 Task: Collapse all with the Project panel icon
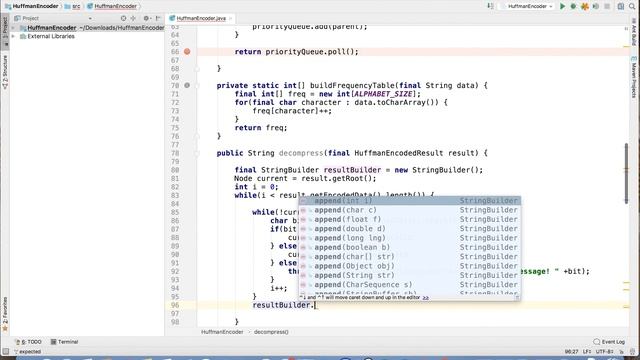[133, 18]
